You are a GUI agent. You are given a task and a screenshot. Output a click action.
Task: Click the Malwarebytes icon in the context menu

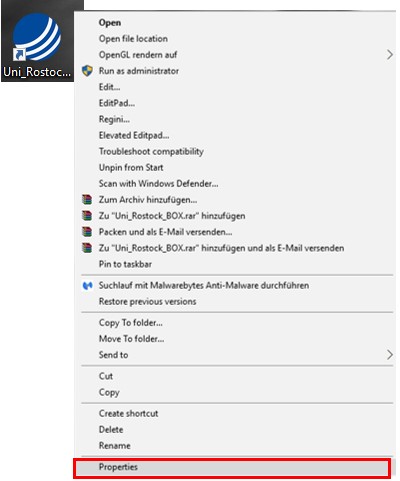tap(87, 285)
